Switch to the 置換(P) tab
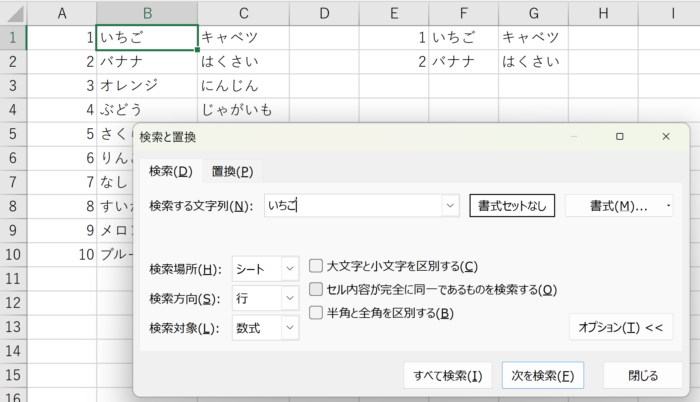This screenshot has height=402, width=700. [x=232, y=171]
